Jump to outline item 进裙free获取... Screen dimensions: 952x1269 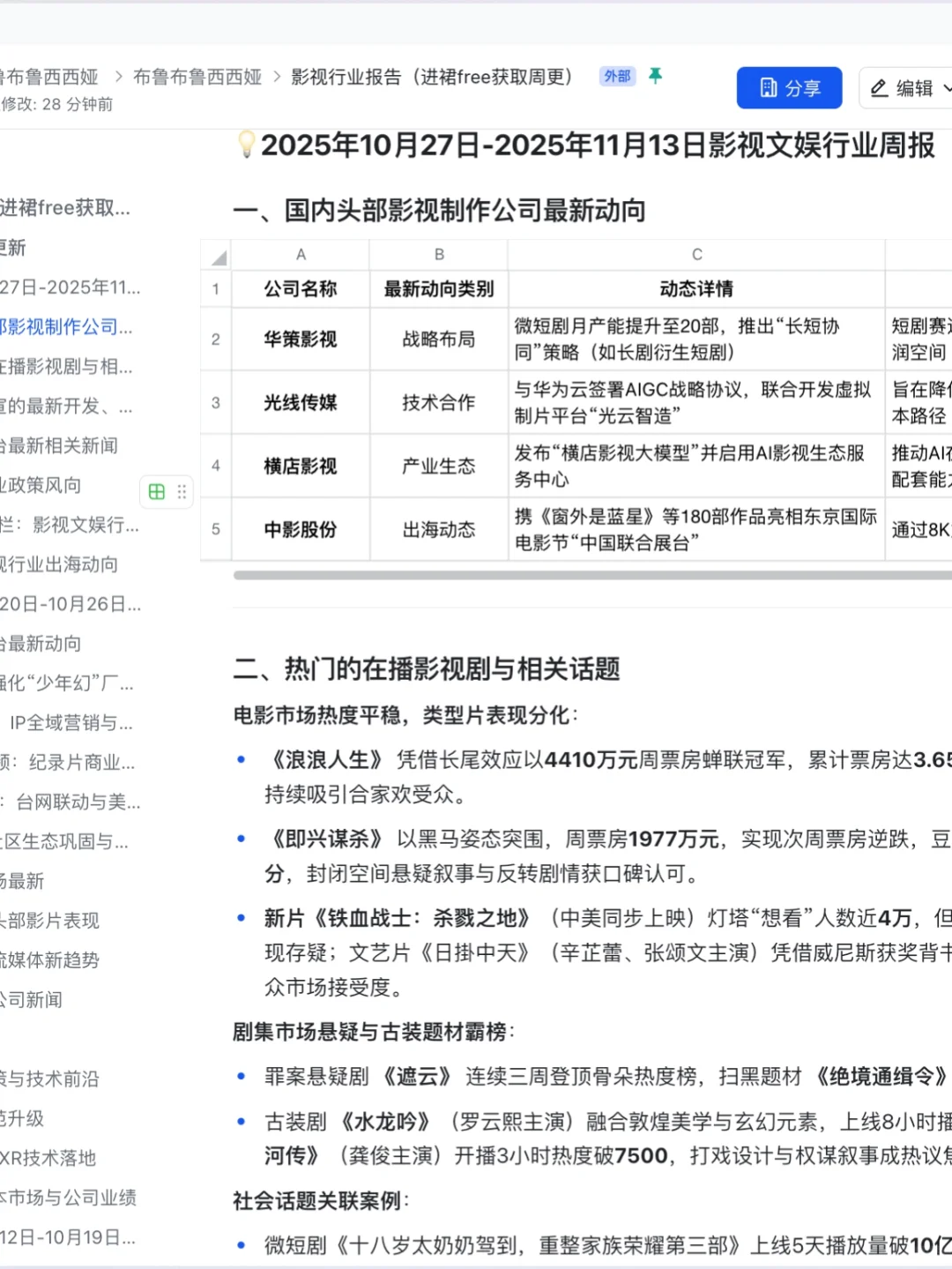click(x=65, y=208)
